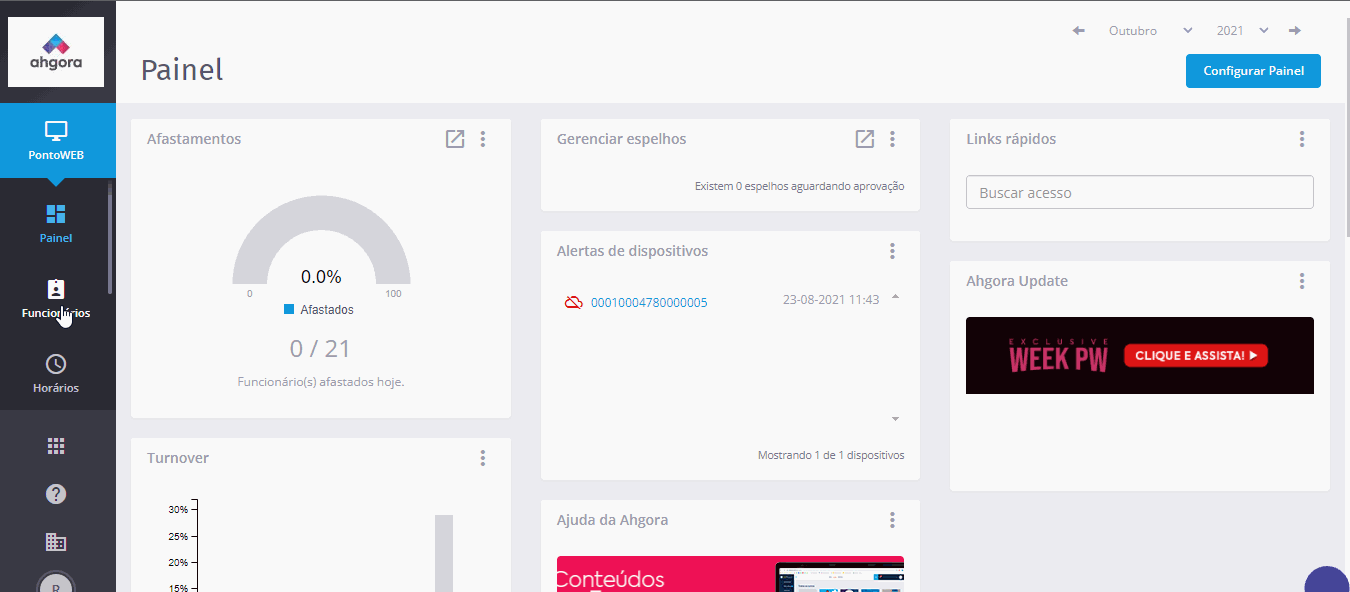1350x592 pixels.
Task: Click Funcionário(s) afastados hoje text
Action: tap(321, 382)
